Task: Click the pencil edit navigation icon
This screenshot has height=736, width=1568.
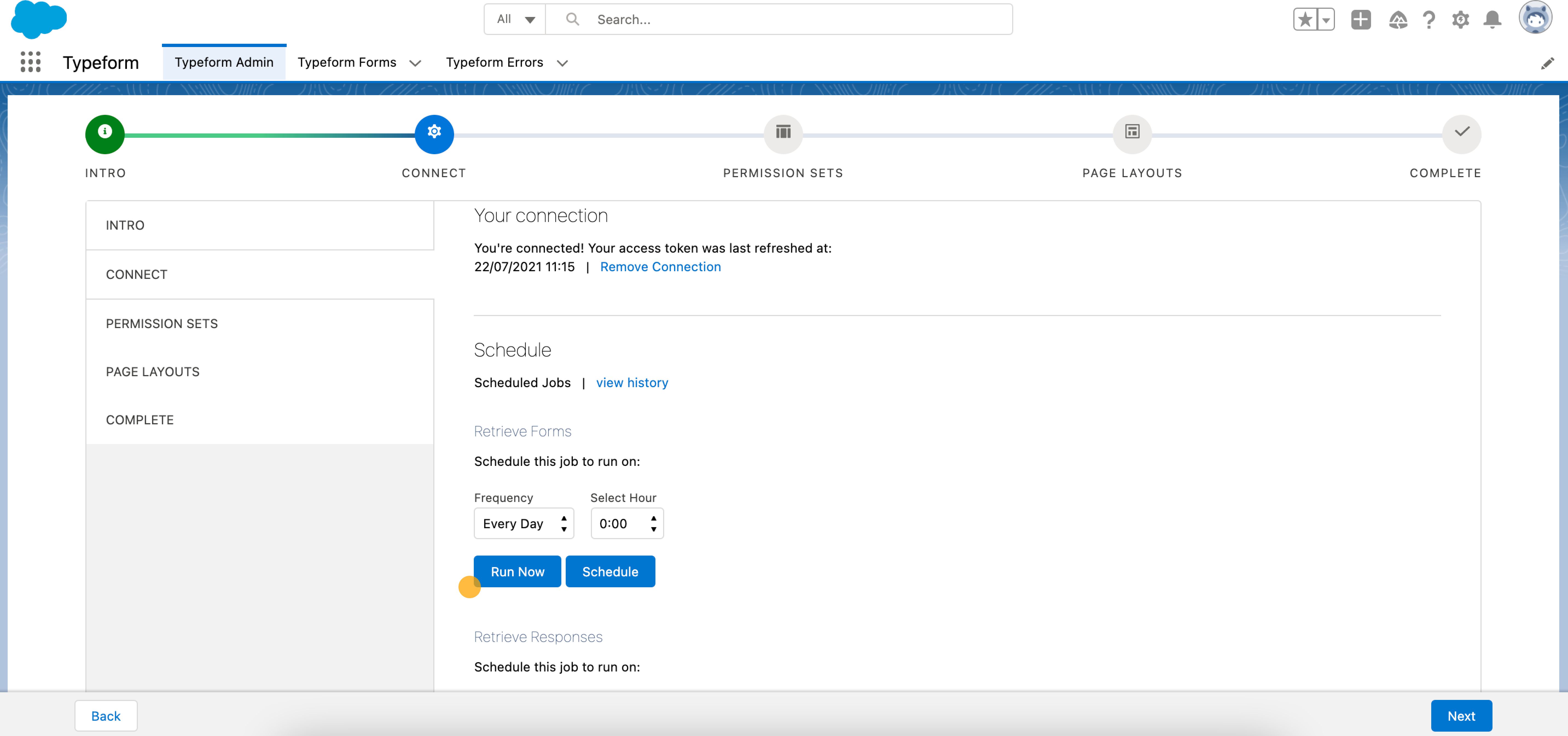Action: 1547,63
